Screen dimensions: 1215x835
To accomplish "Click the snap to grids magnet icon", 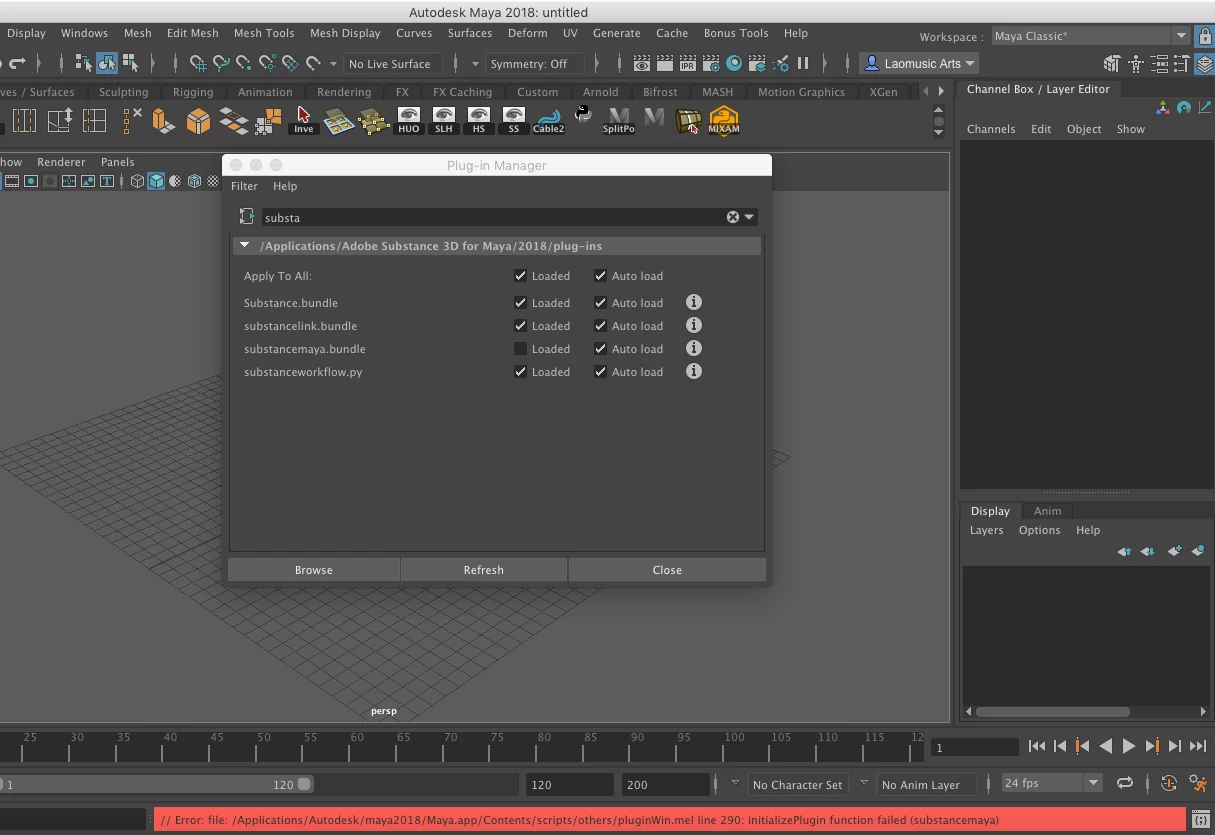I will click(x=198, y=63).
